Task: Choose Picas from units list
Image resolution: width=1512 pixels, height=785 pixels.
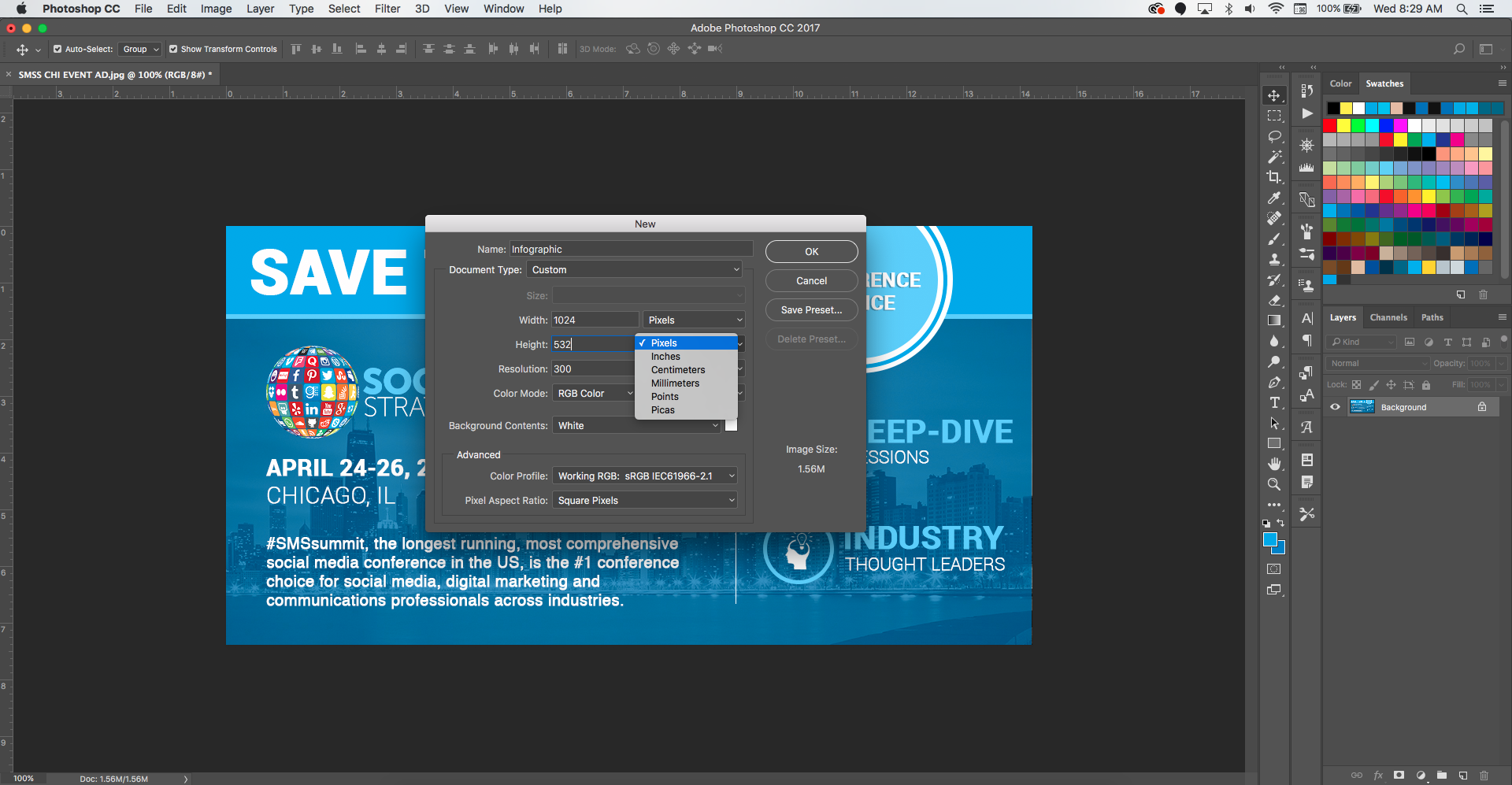Action: pyautogui.click(x=686, y=410)
